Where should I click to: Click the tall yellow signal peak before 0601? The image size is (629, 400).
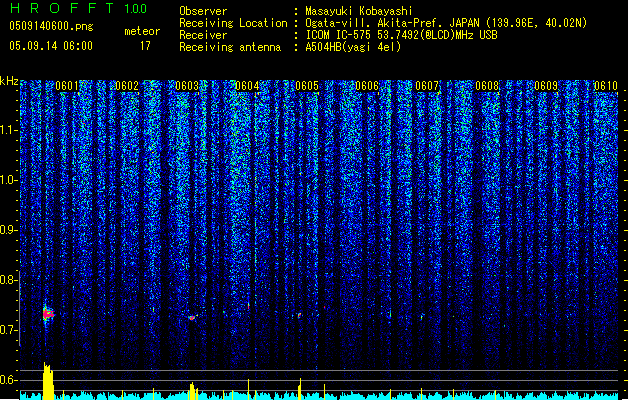pyautogui.click(x=48, y=381)
